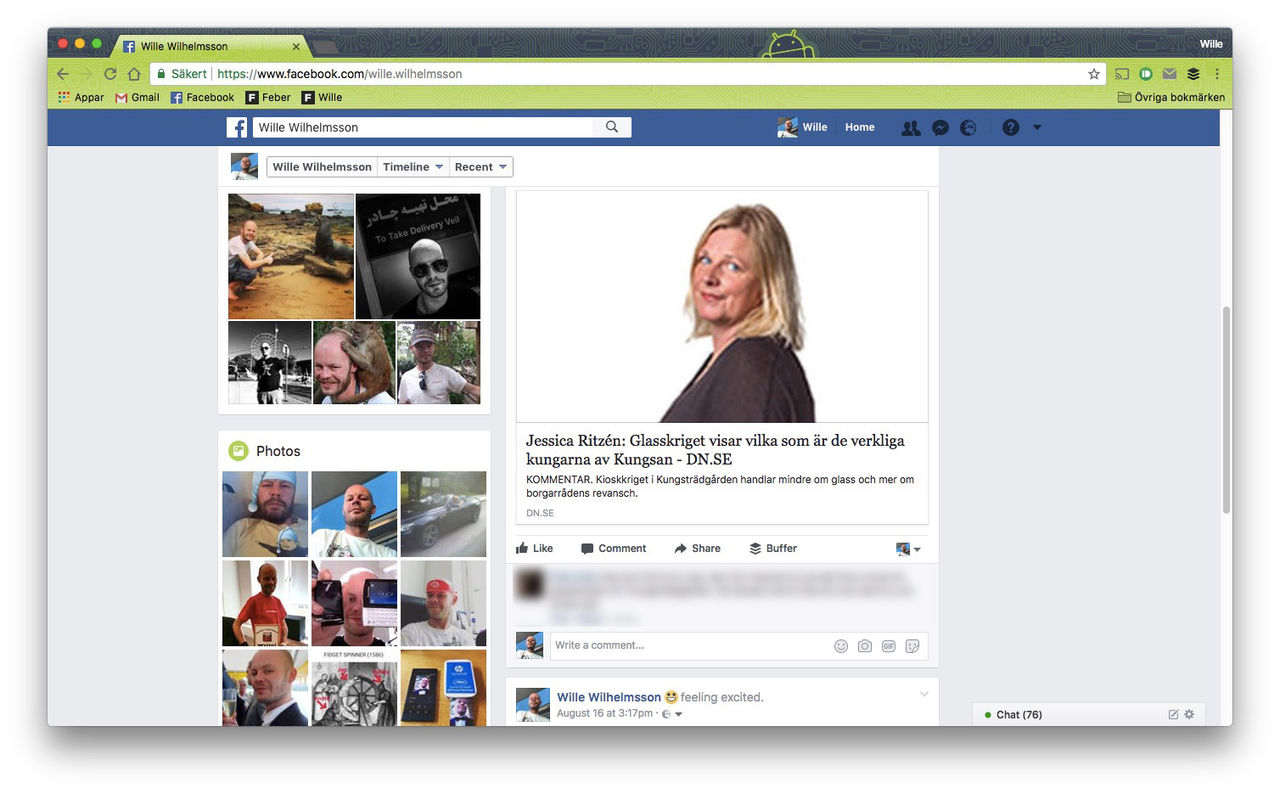
Task: Open the To Take Delivery Veil photo
Action: click(x=418, y=256)
